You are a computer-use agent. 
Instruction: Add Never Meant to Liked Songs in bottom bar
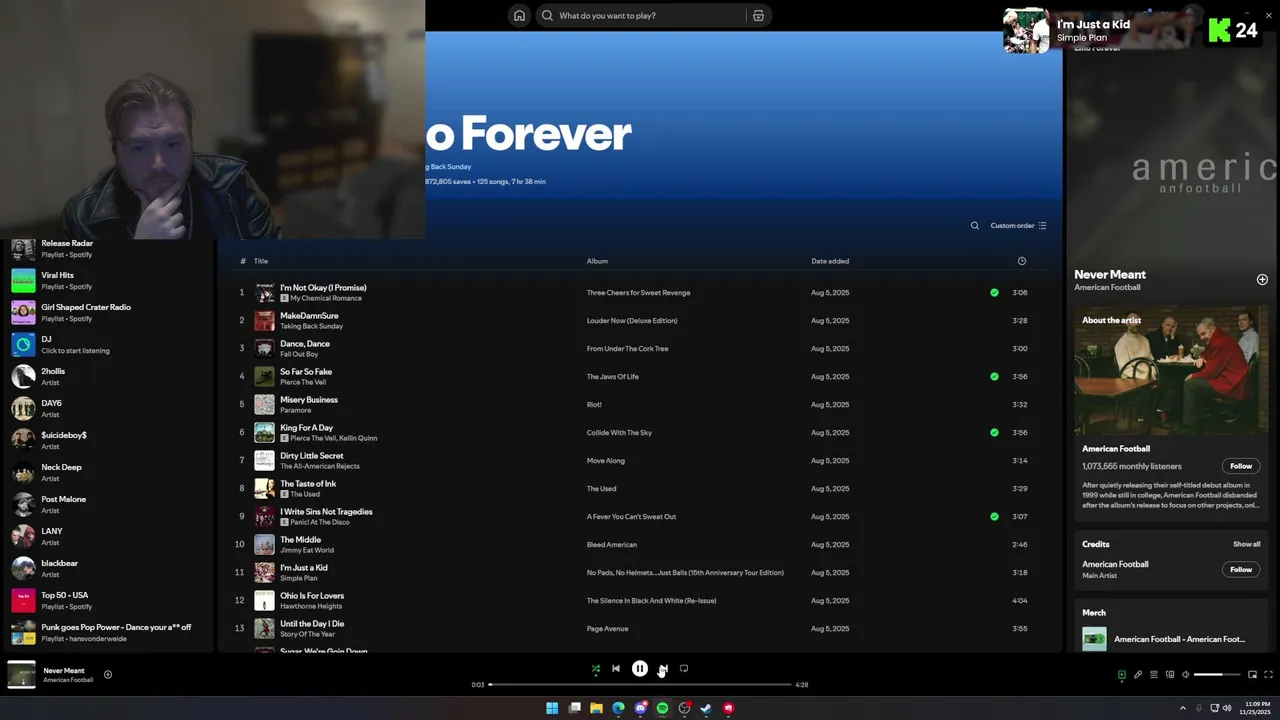(x=108, y=674)
